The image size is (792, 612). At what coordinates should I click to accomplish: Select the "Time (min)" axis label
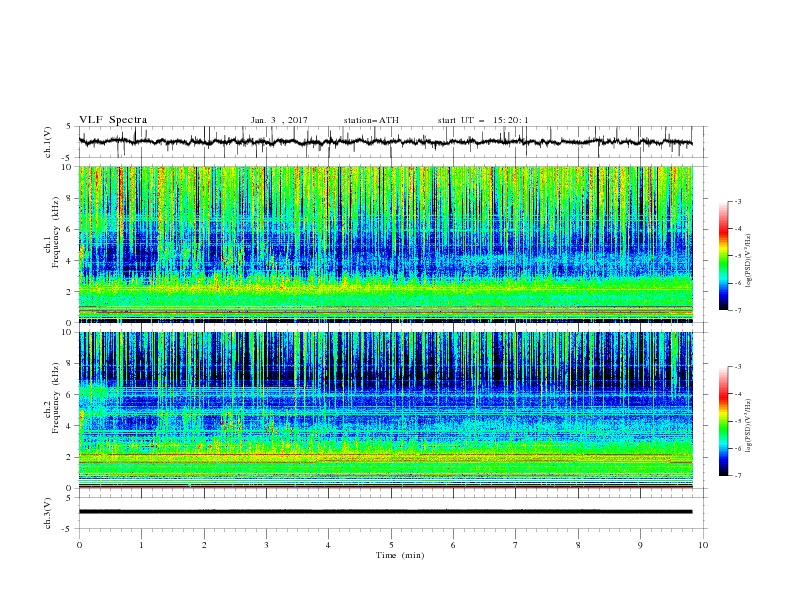[400, 555]
